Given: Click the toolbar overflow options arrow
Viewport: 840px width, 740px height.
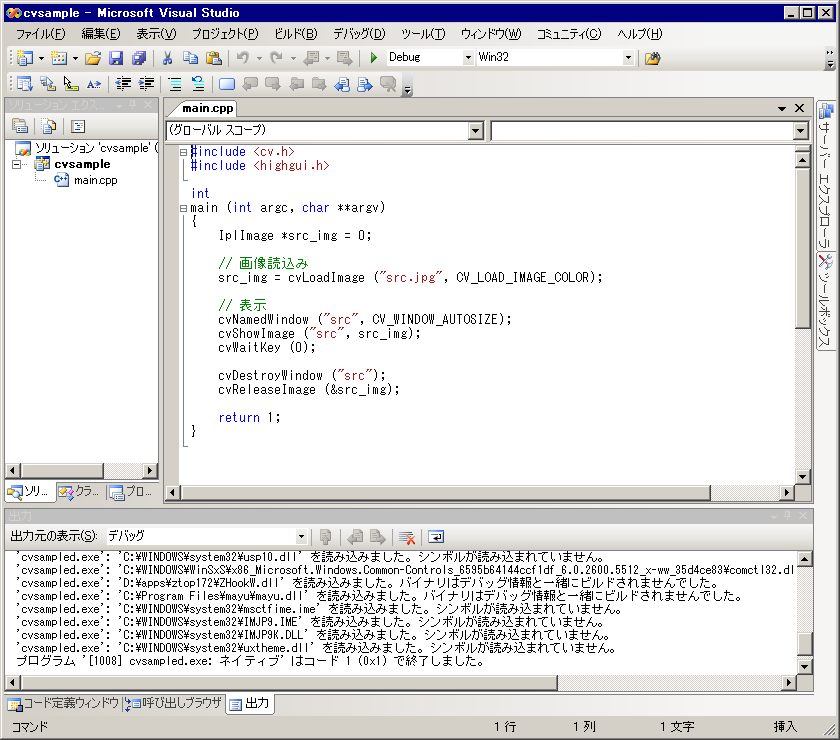Looking at the screenshot, I should 830,59.
